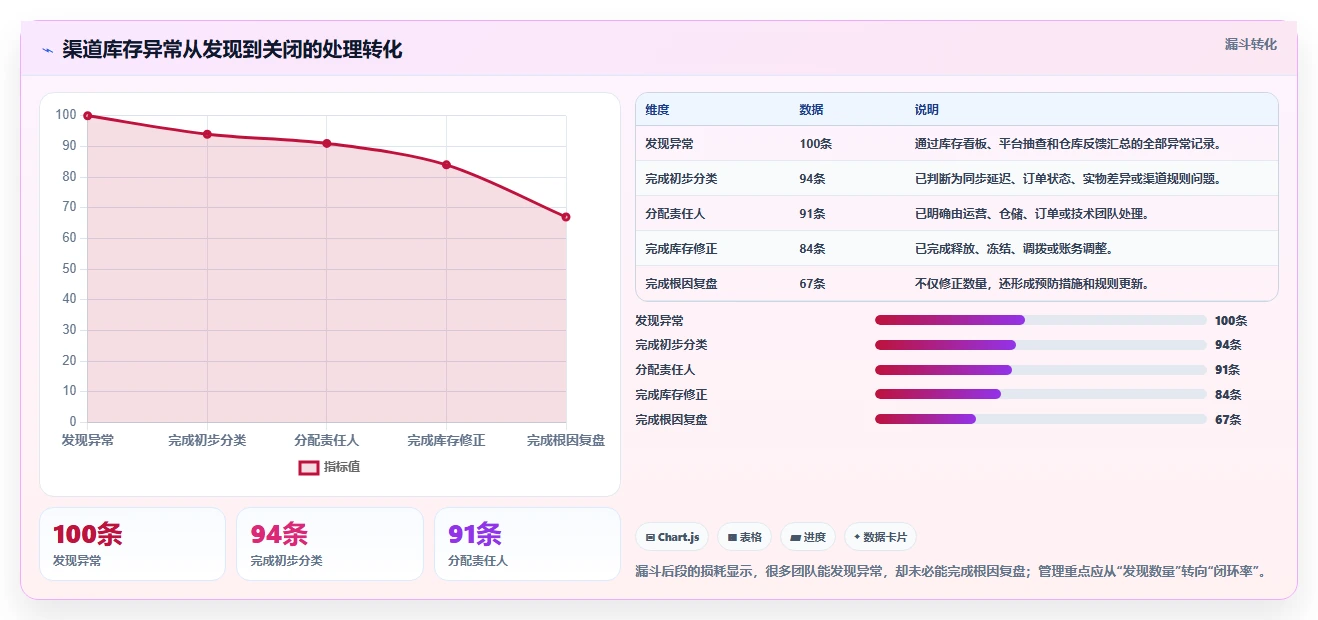Click the summary note about 闭环率
This screenshot has width=1318, height=620.
(x=954, y=572)
